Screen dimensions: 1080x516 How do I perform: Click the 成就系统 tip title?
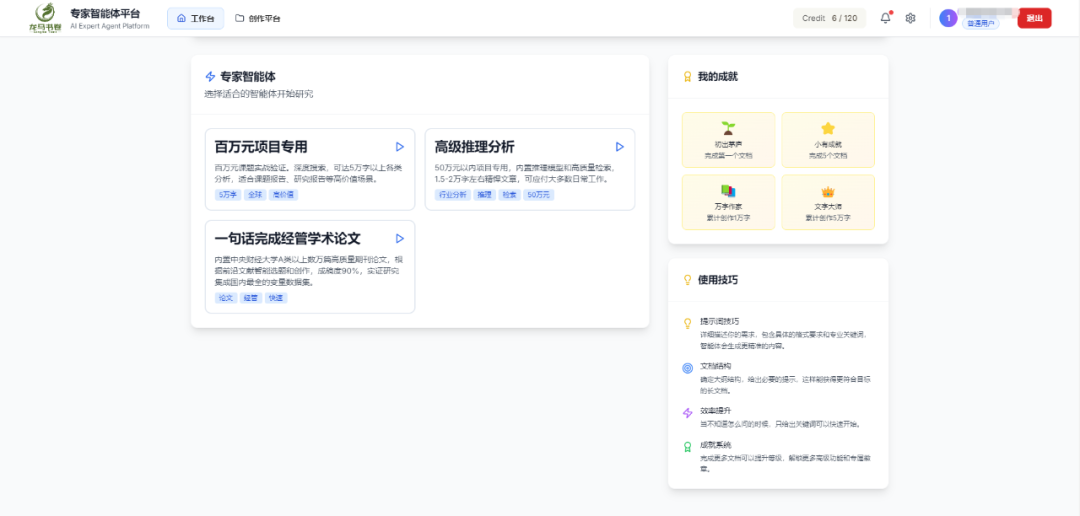[715, 445]
